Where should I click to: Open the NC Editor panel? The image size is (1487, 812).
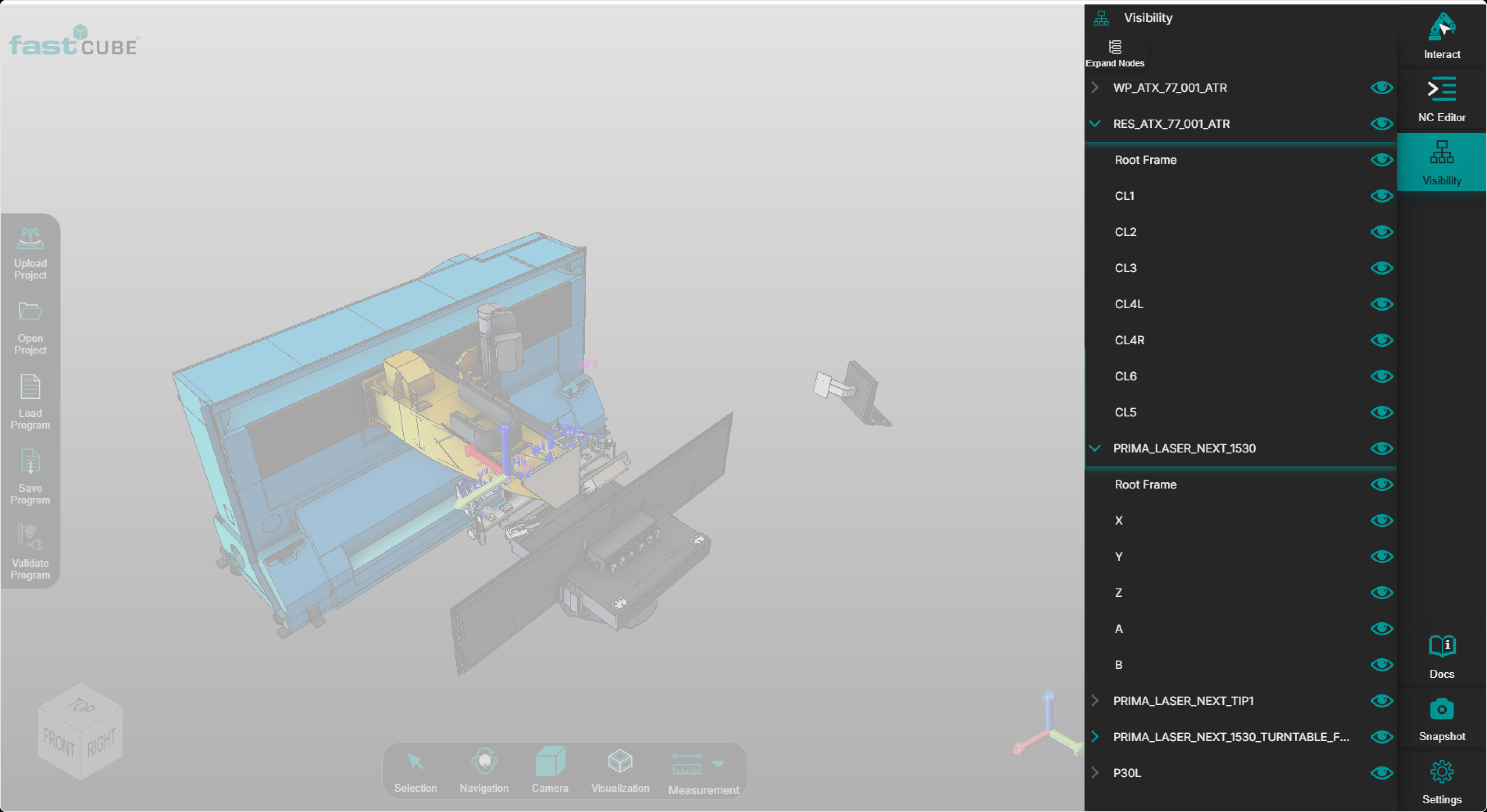pyautogui.click(x=1441, y=100)
